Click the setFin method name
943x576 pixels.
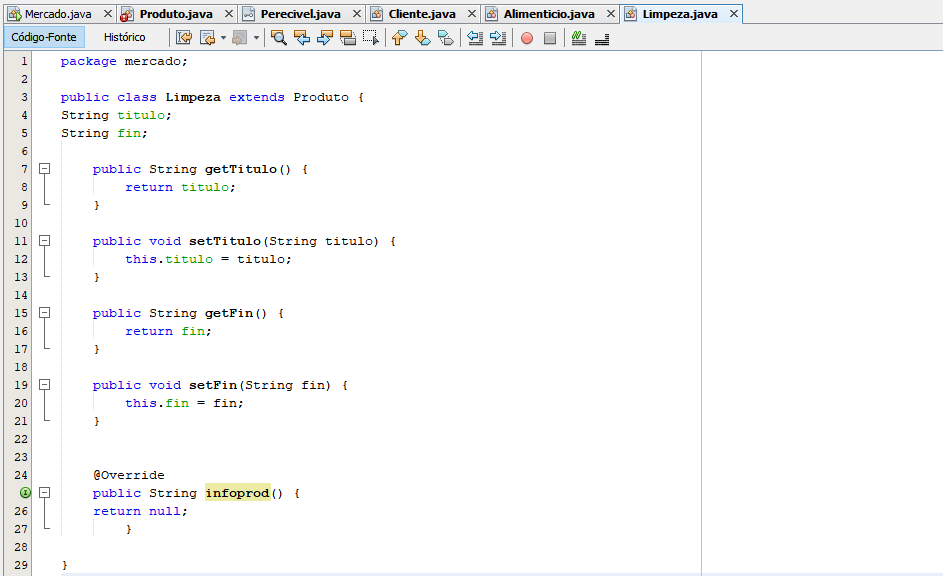click(213, 385)
